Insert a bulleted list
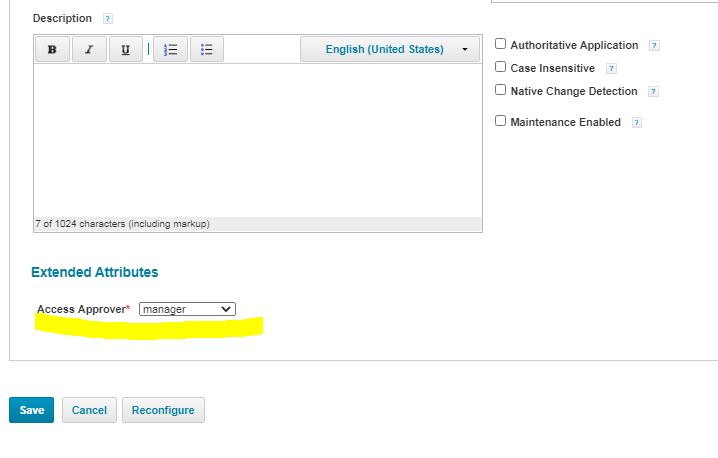The width and height of the screenshot is (718, 458). tap(207, 50)
